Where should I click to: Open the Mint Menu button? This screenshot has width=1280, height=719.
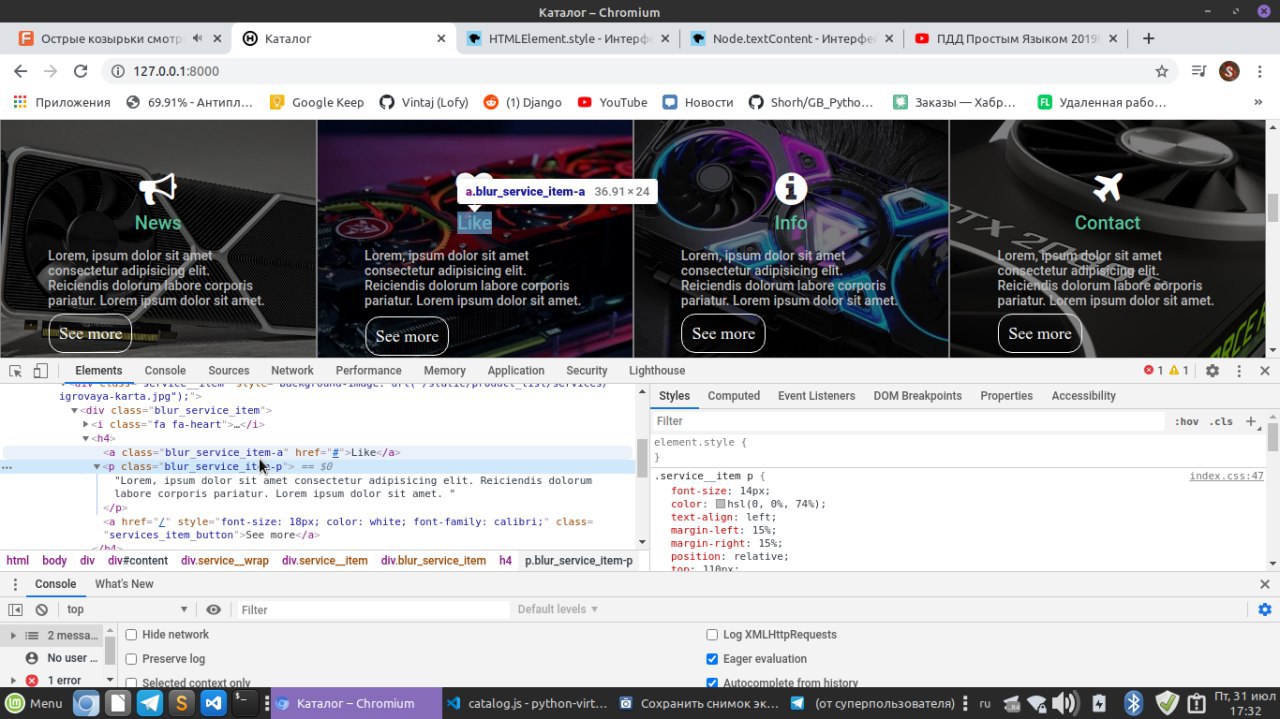pos(35,703)
